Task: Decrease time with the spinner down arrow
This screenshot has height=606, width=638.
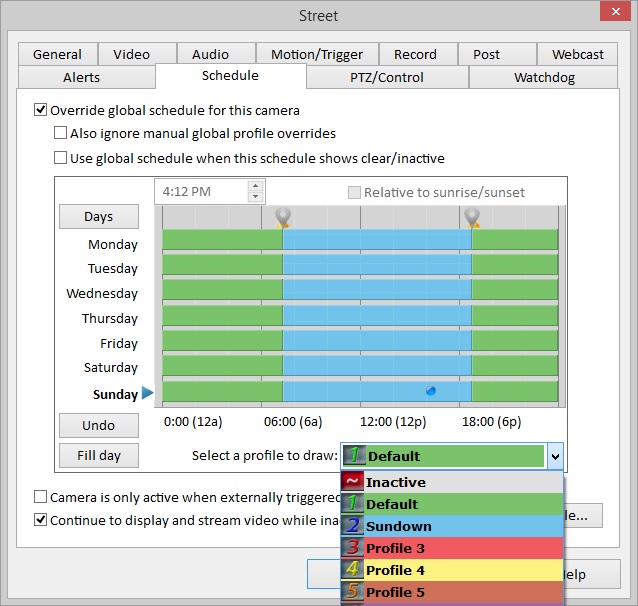Action: click(256, 197)
